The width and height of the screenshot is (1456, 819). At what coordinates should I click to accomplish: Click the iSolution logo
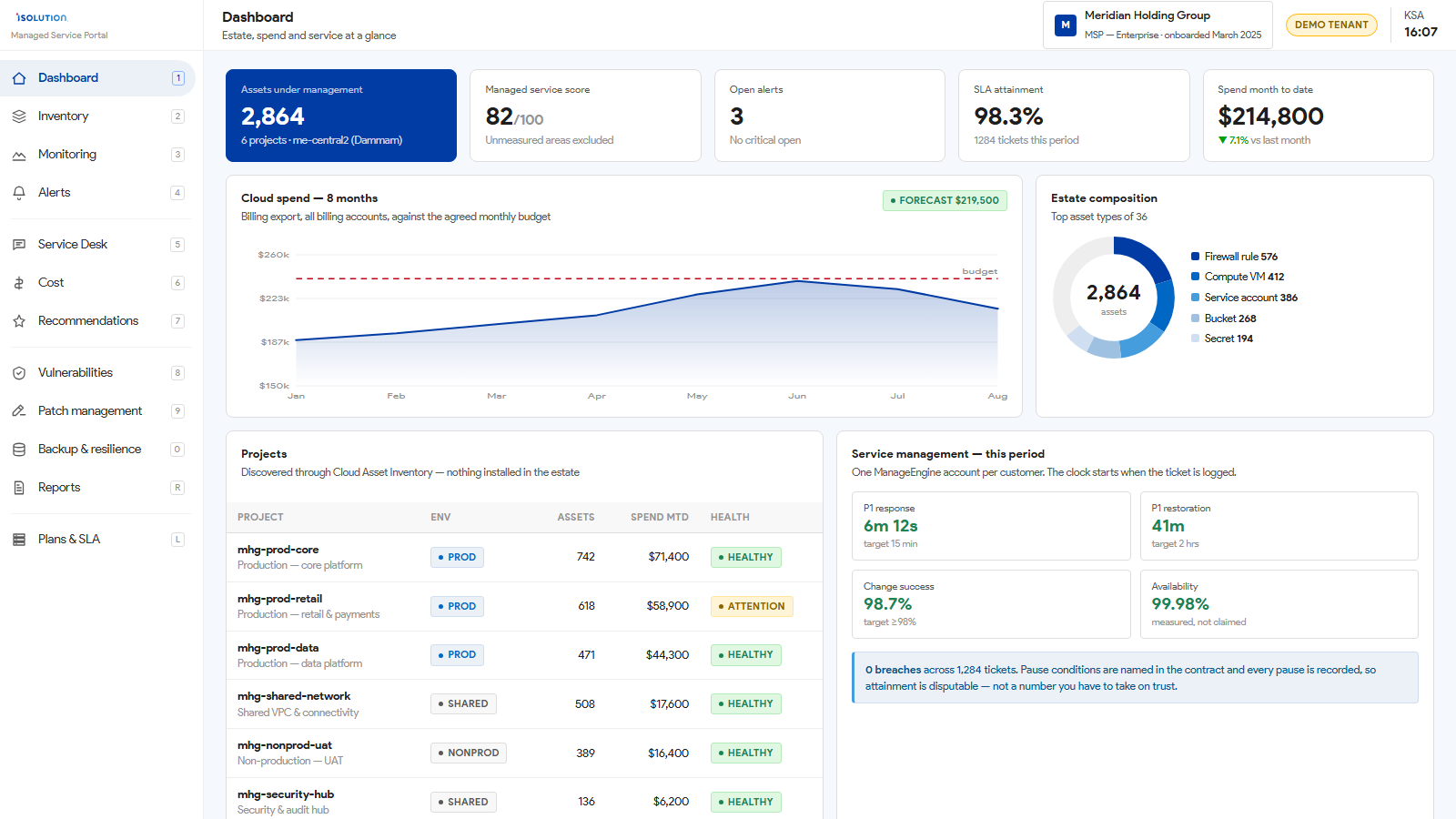tap(41, 17)
